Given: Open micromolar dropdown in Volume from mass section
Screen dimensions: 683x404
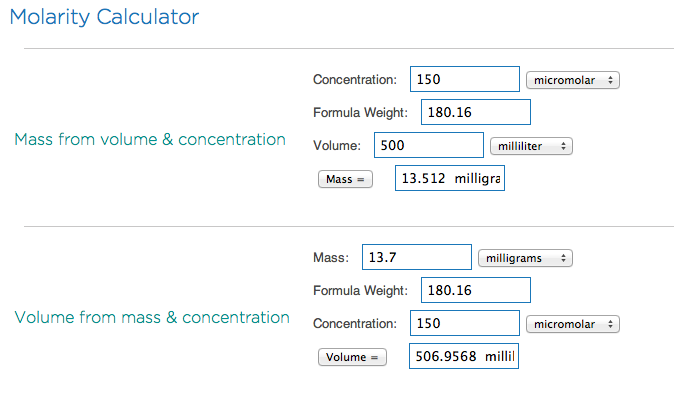Looking at the screenshot, I should 573,324.
